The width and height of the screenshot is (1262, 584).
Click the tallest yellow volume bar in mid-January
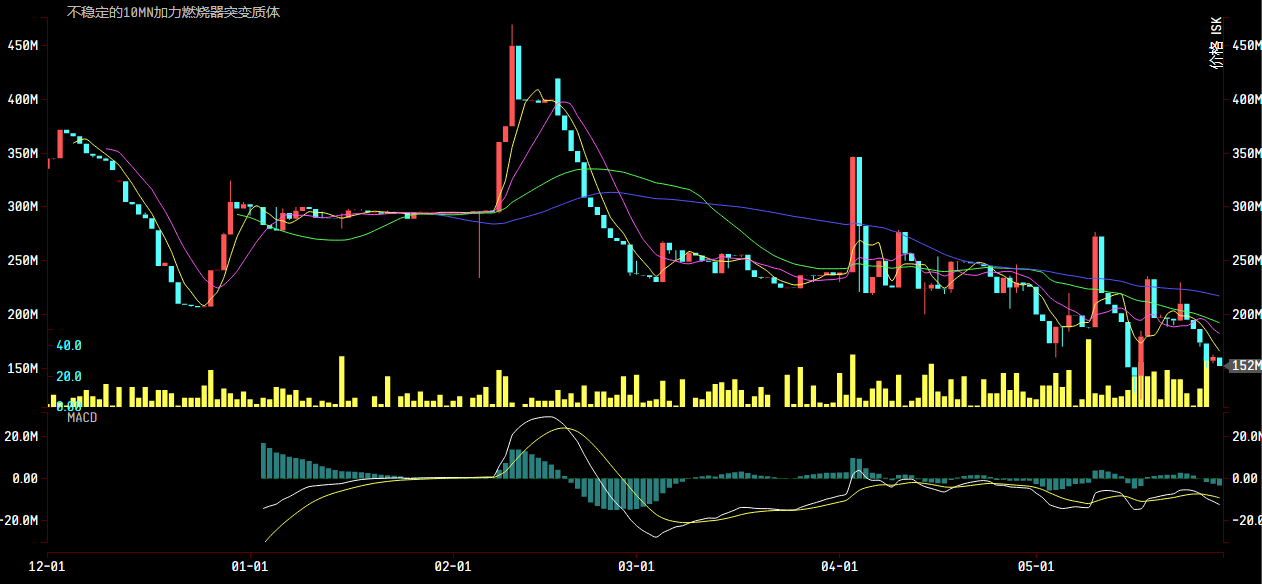(x=342, y=381)
